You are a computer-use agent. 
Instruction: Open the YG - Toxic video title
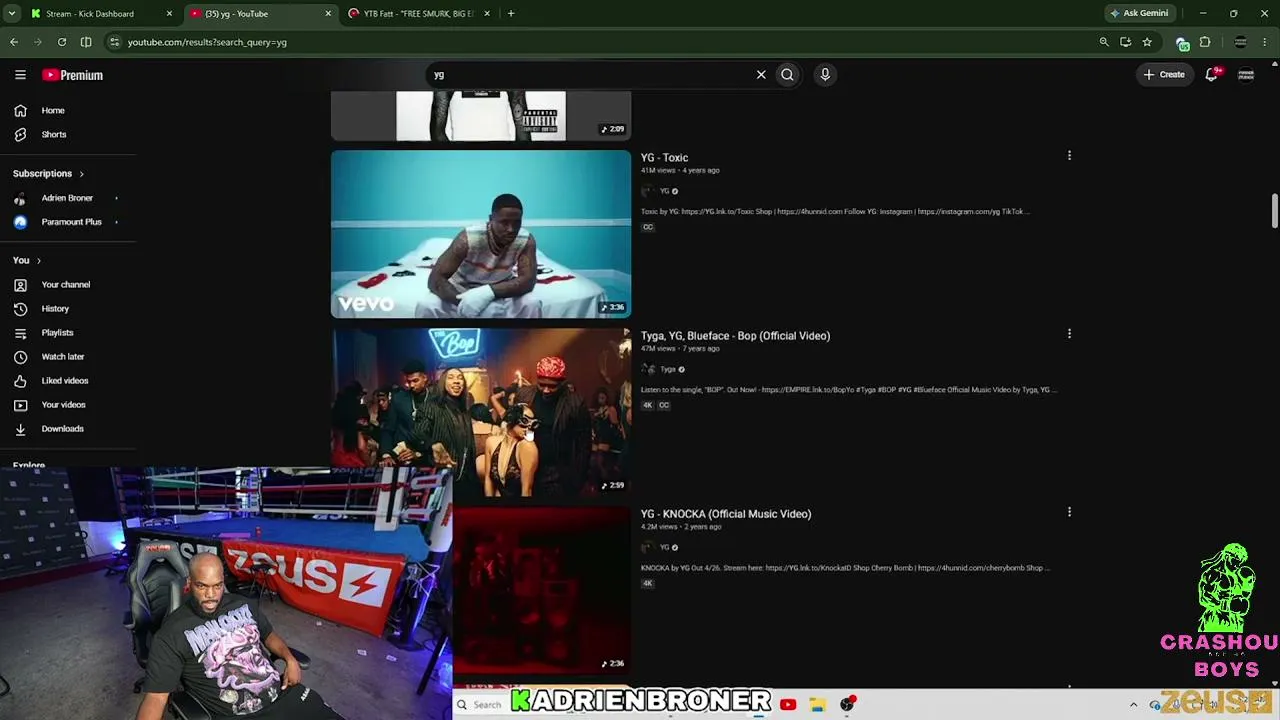coord(664,158)
